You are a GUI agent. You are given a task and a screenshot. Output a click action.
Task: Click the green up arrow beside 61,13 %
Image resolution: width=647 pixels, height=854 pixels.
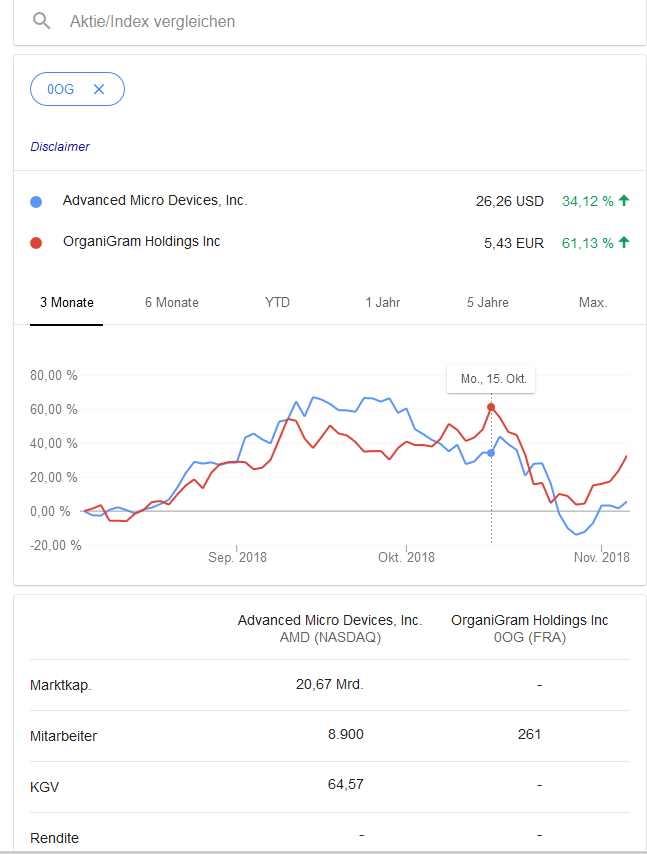pos(624,242)
